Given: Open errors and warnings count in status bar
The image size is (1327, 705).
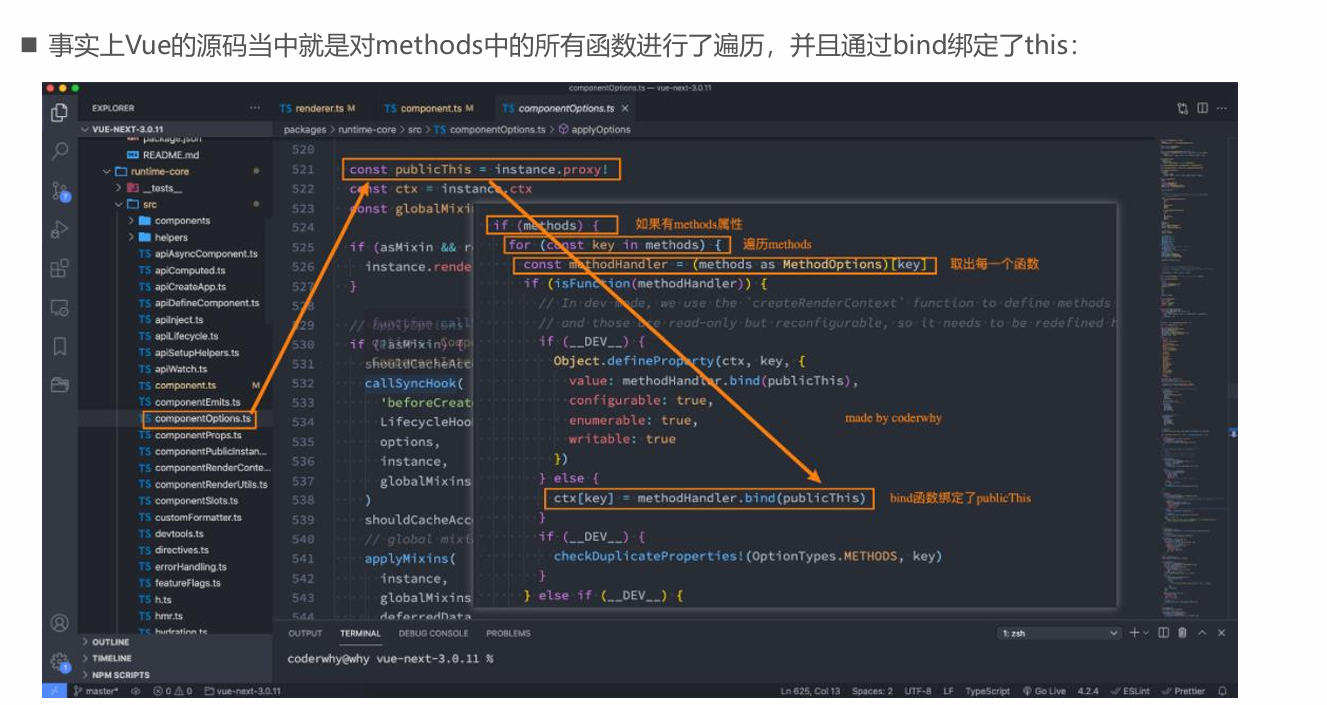Looking at the screenshot, I should tap(172, 691).
